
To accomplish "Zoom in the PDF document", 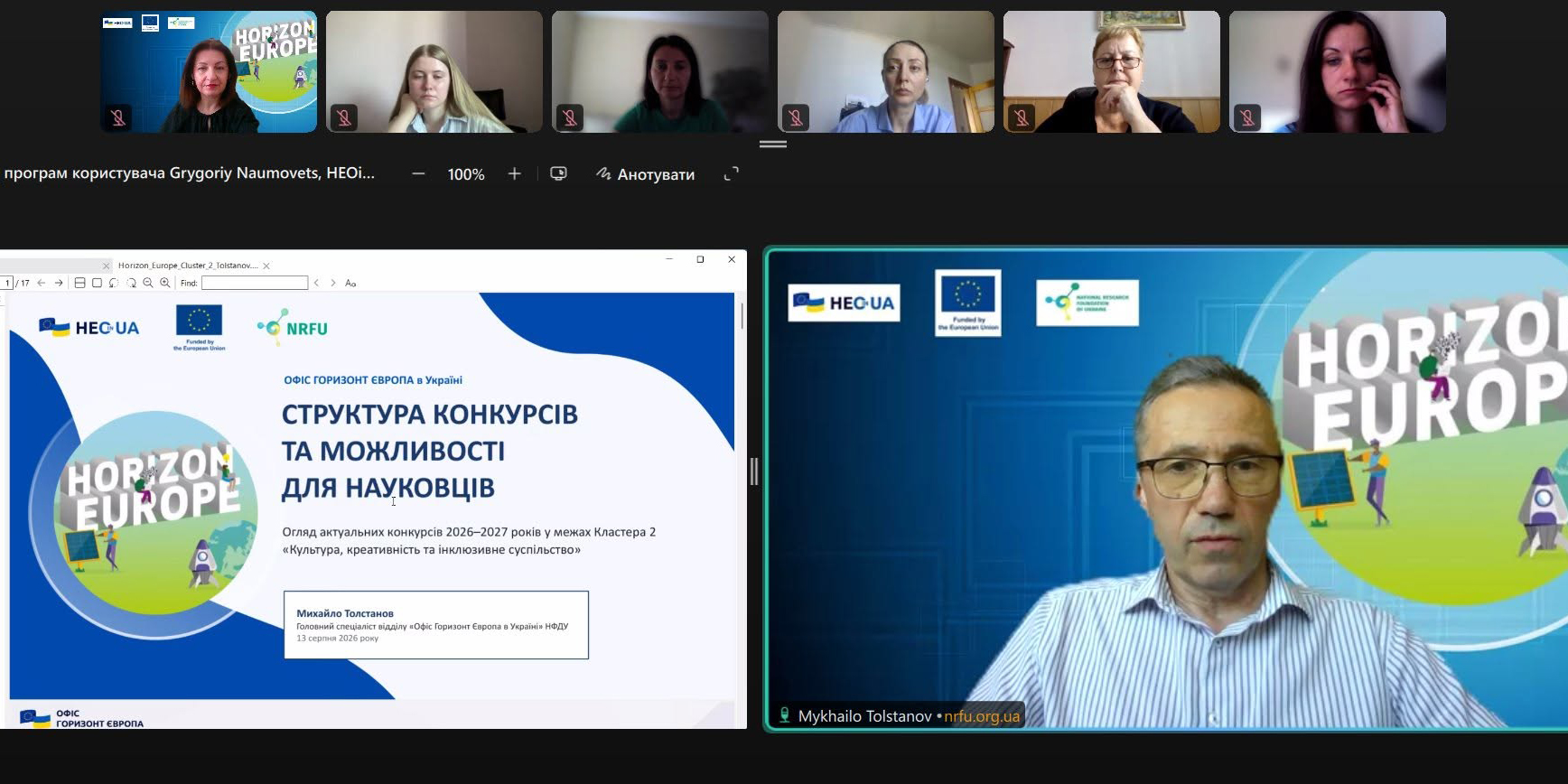I will 165,283.
